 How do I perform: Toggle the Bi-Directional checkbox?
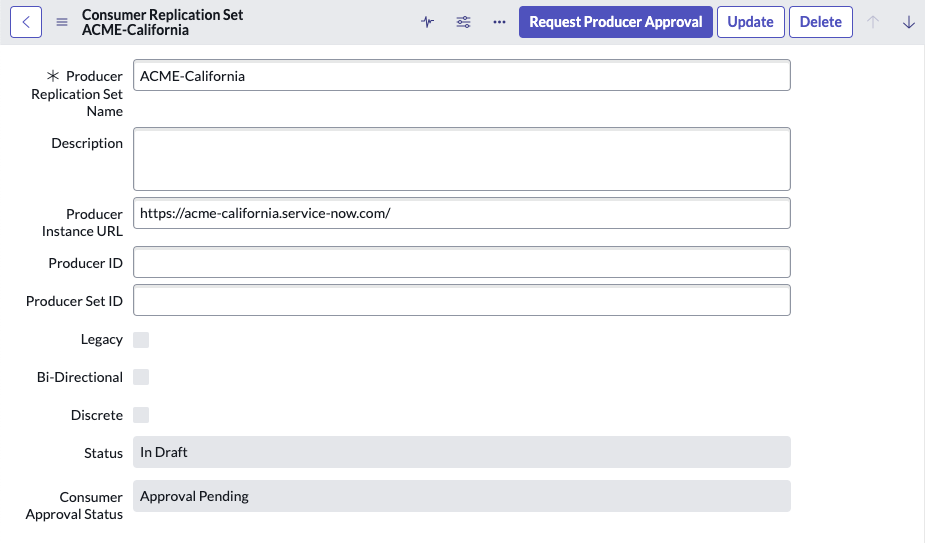pos(141,377)
